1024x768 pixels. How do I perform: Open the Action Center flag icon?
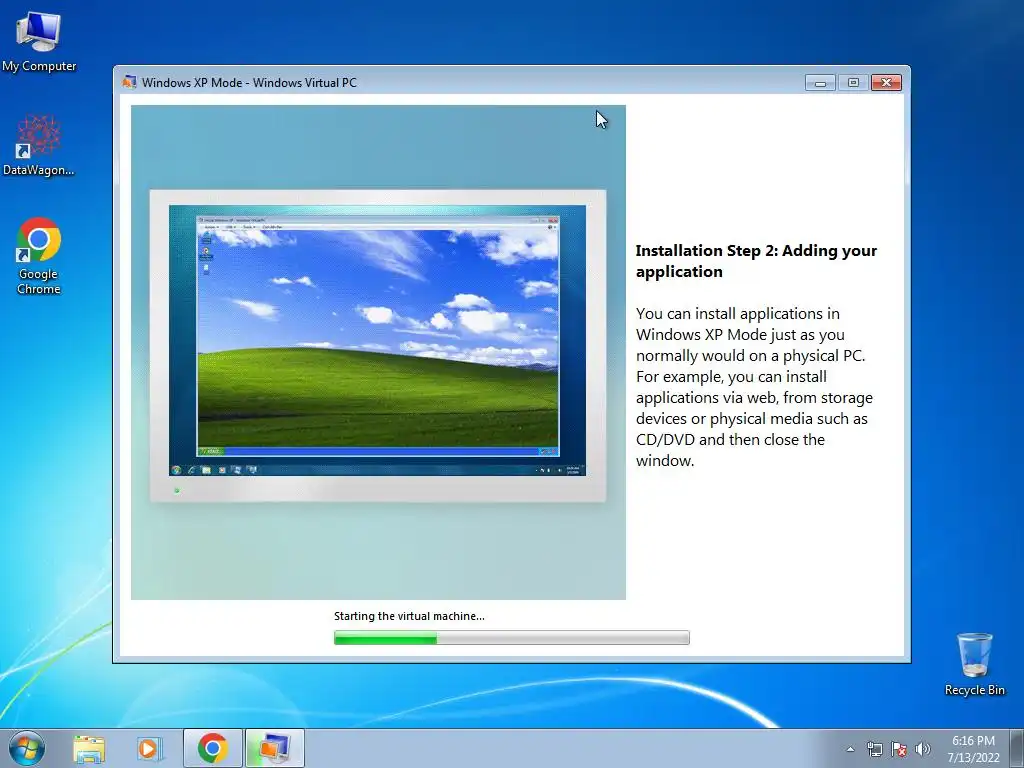[899, 749]
